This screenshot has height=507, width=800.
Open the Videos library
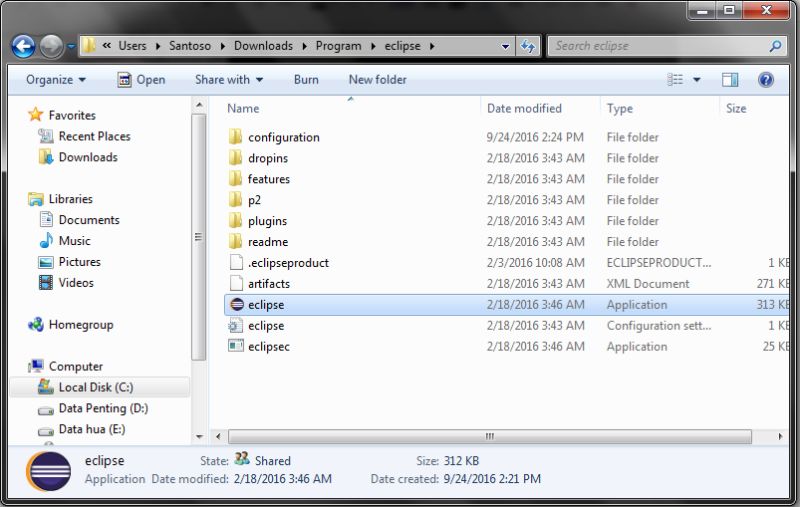pos(76,283)
